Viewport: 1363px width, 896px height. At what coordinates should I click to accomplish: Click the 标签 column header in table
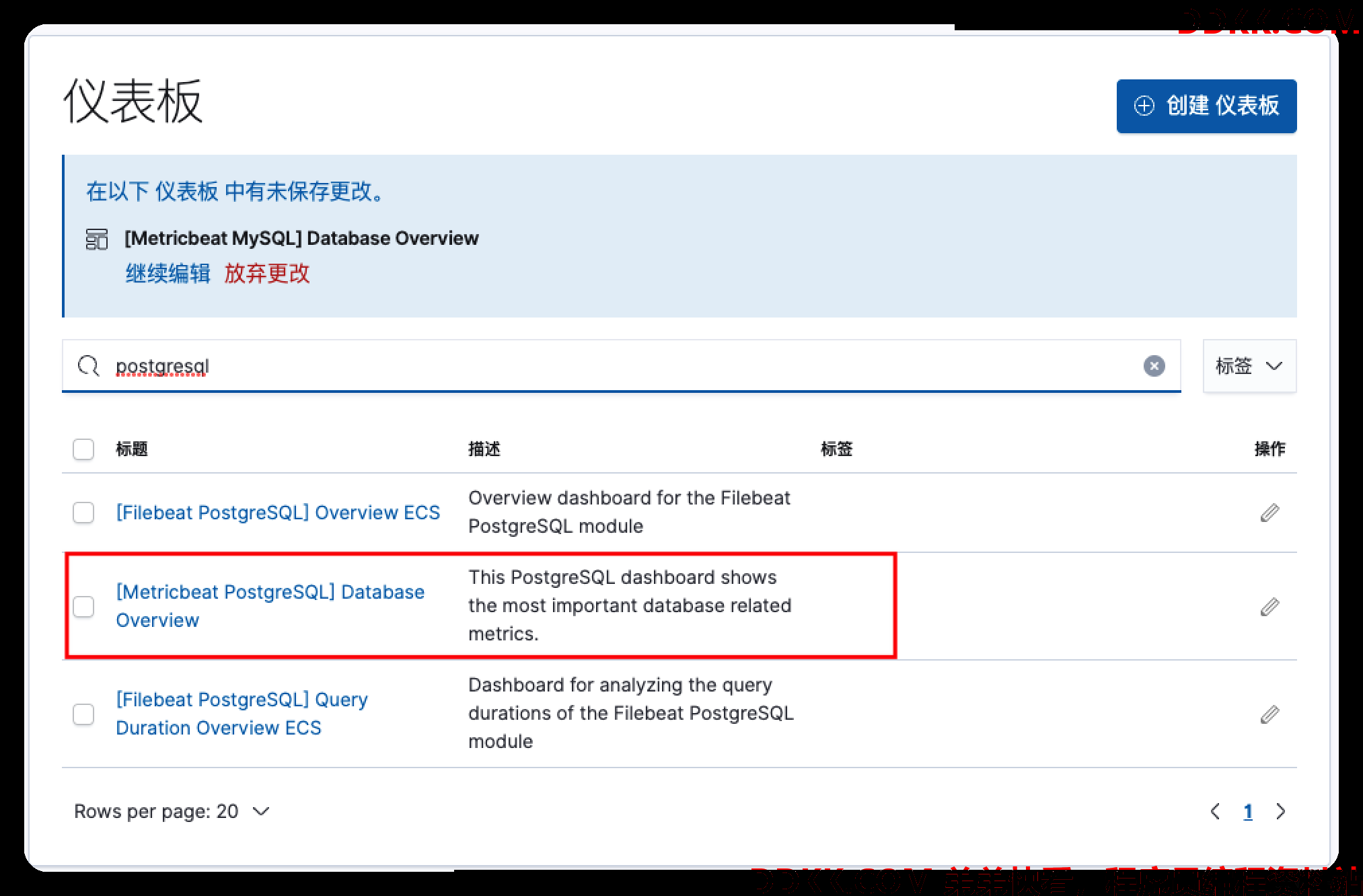click(837, 449)
